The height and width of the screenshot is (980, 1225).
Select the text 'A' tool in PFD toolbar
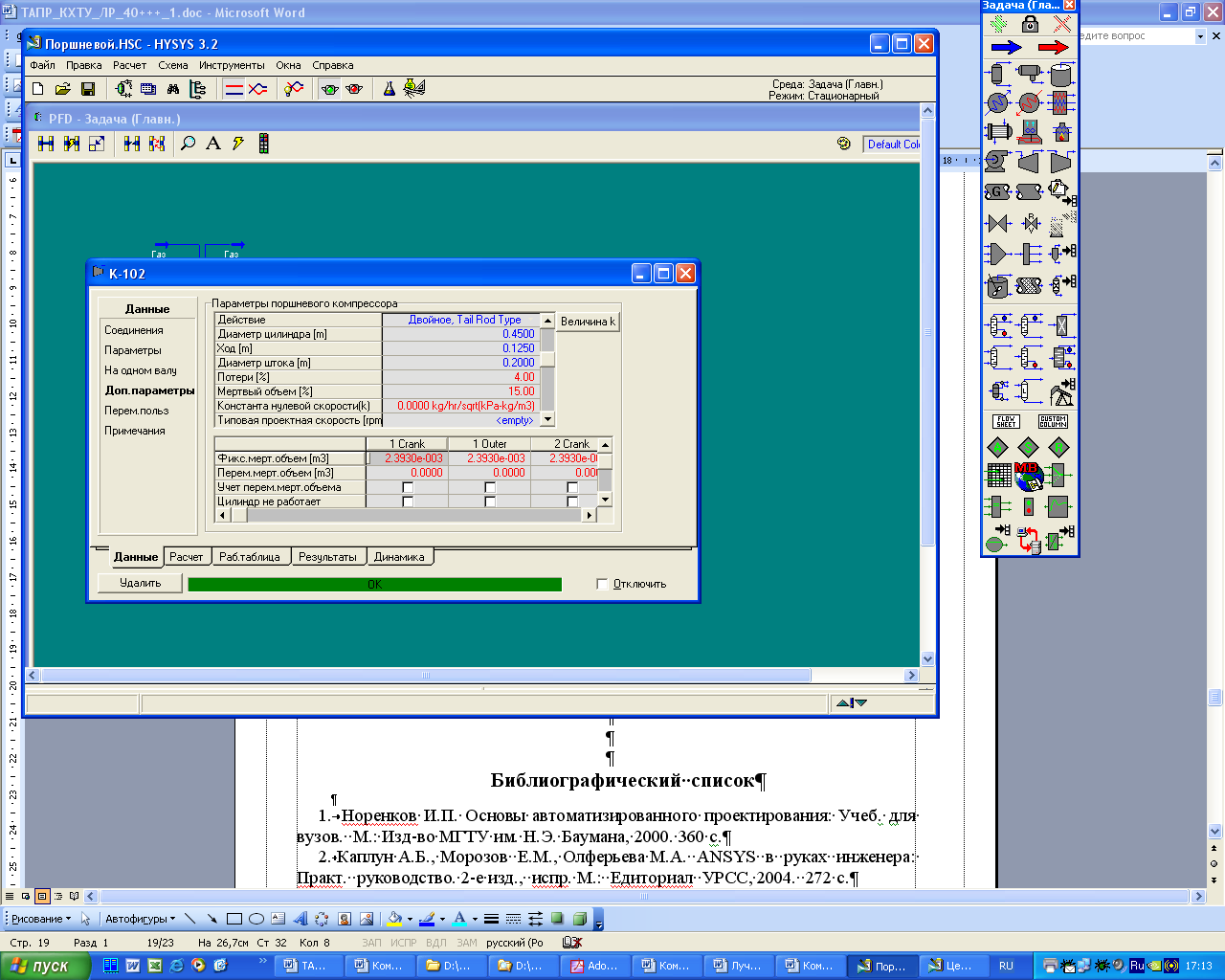pyautogui.click(x=213, y=144)
